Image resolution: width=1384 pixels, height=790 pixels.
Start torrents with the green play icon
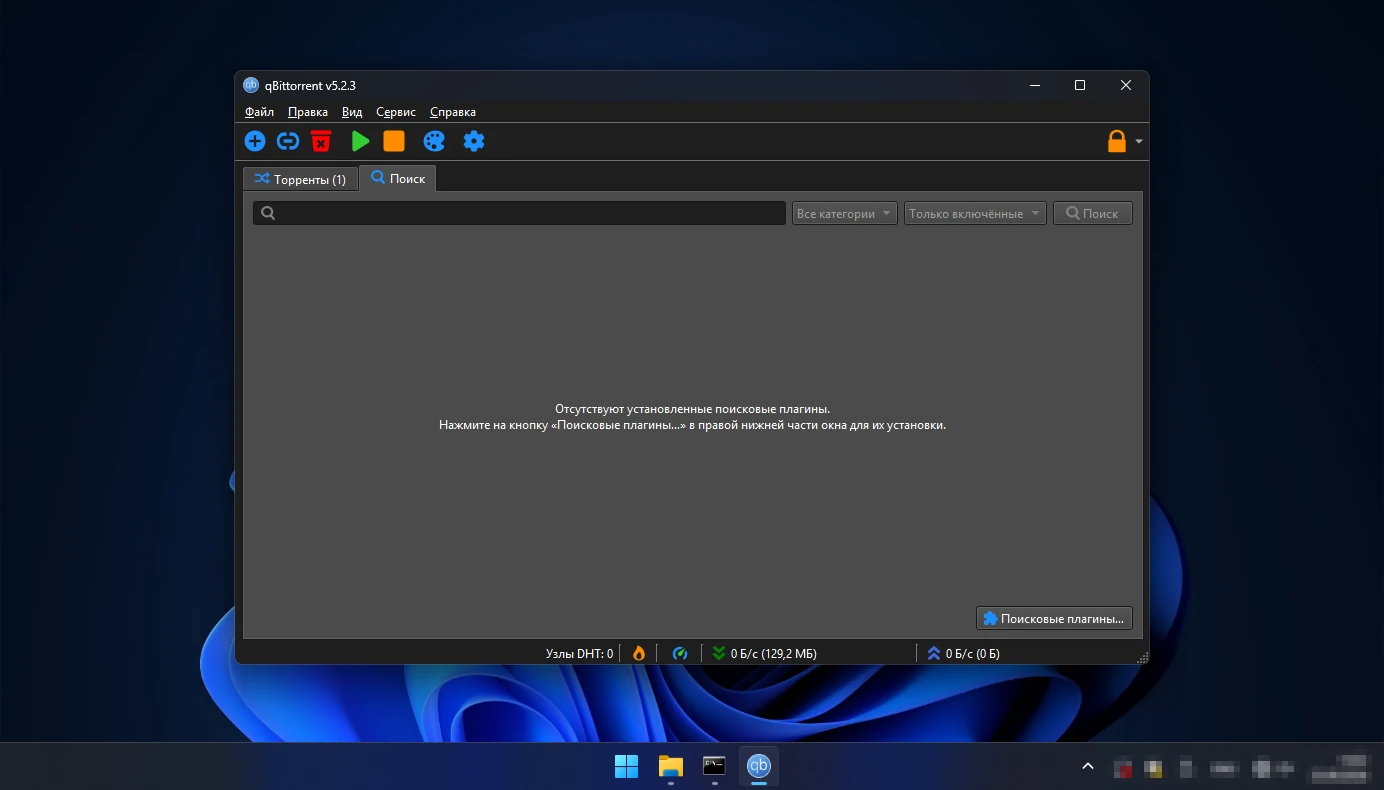pos(361,141)
